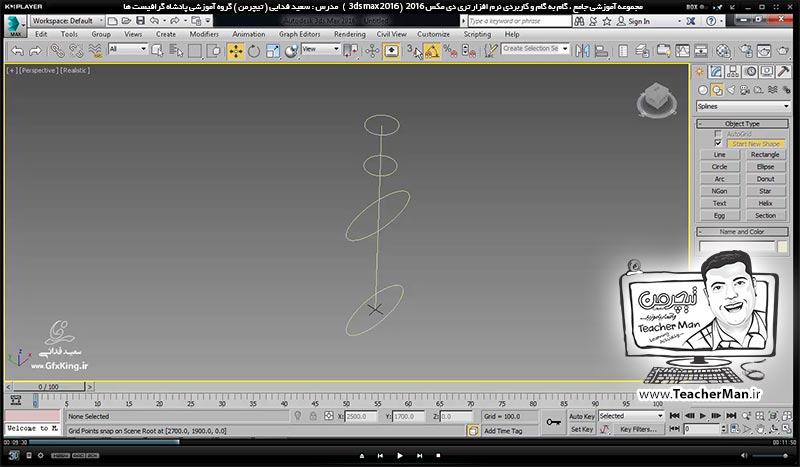The height and width of the screenshot is (467, 800).
Task: Click the Mirror tool icon
Action: click(582, 51)
